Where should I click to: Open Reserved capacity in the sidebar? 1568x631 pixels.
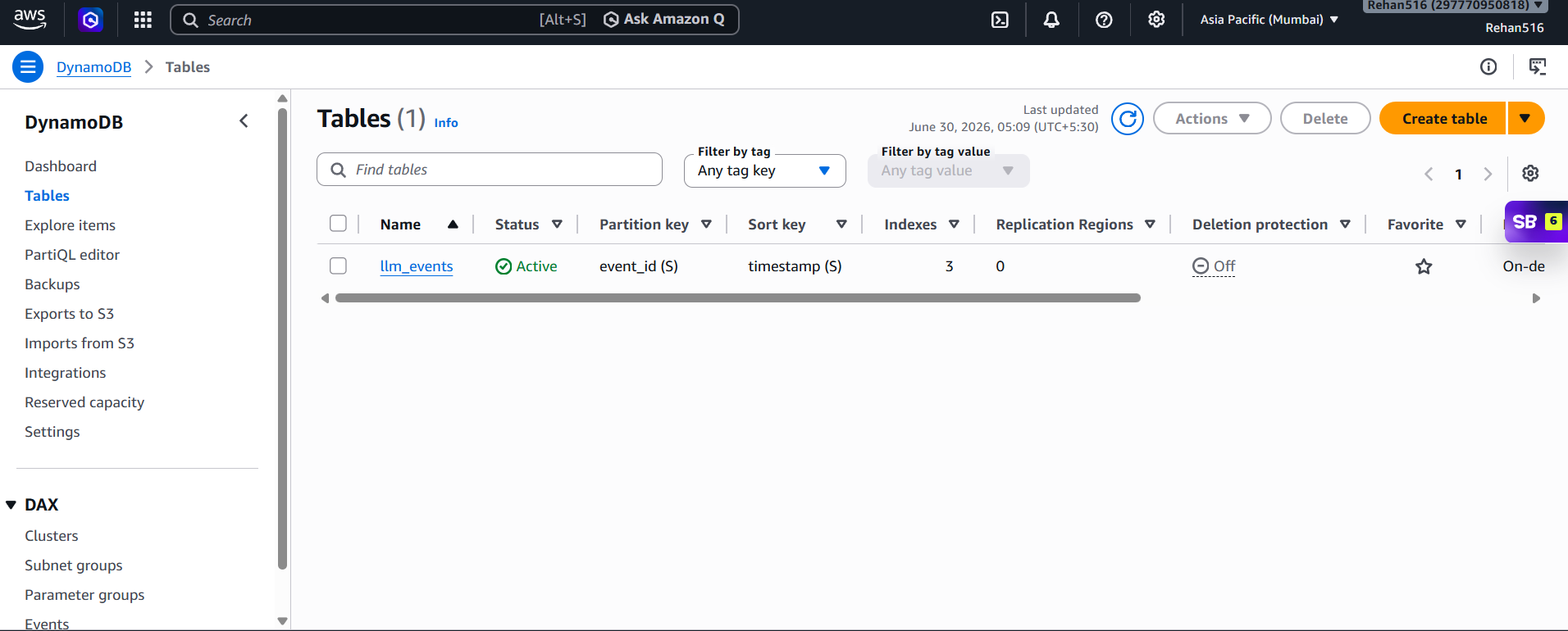(x=84, y=402)
